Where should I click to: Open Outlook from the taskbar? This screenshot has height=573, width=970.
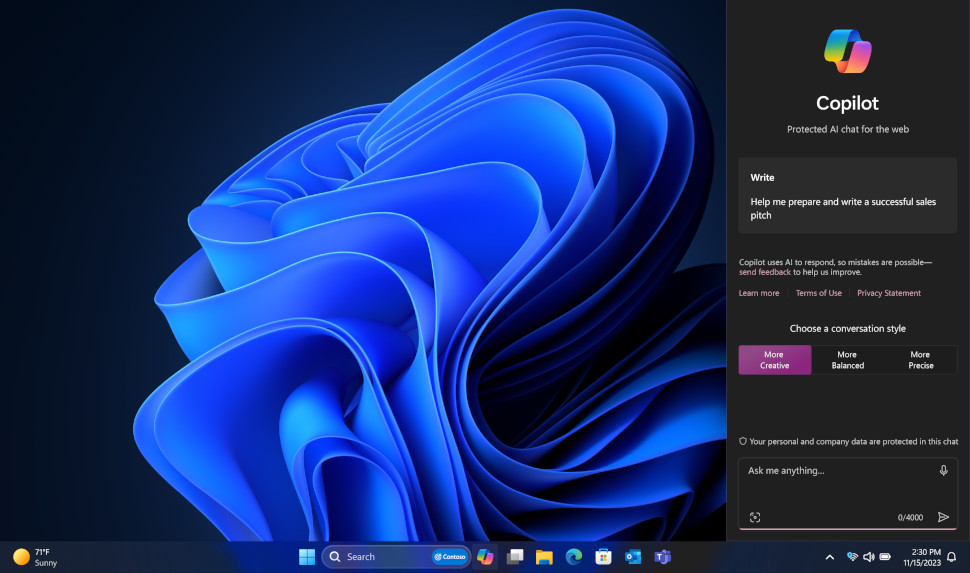coord(633,557)
